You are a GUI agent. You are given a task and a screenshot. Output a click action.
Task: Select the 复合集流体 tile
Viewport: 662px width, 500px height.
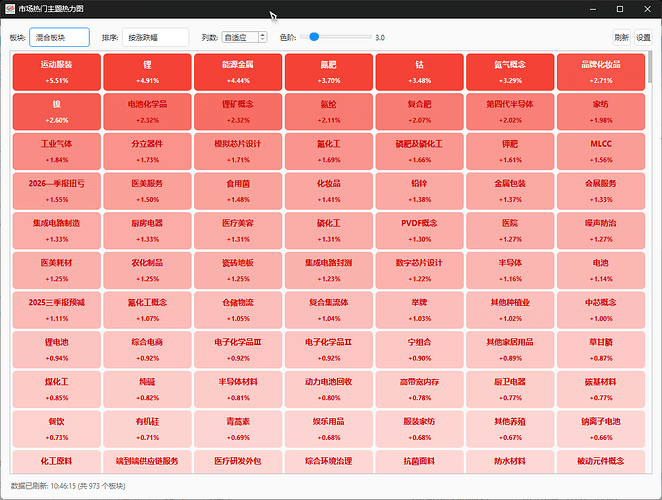[329, 310]
